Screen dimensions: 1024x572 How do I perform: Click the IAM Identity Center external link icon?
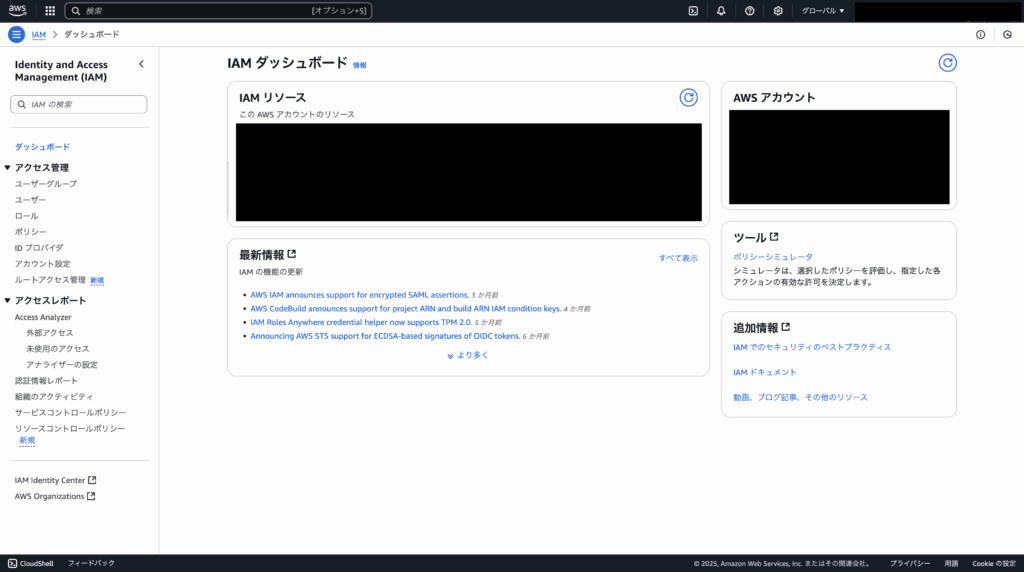92,480
